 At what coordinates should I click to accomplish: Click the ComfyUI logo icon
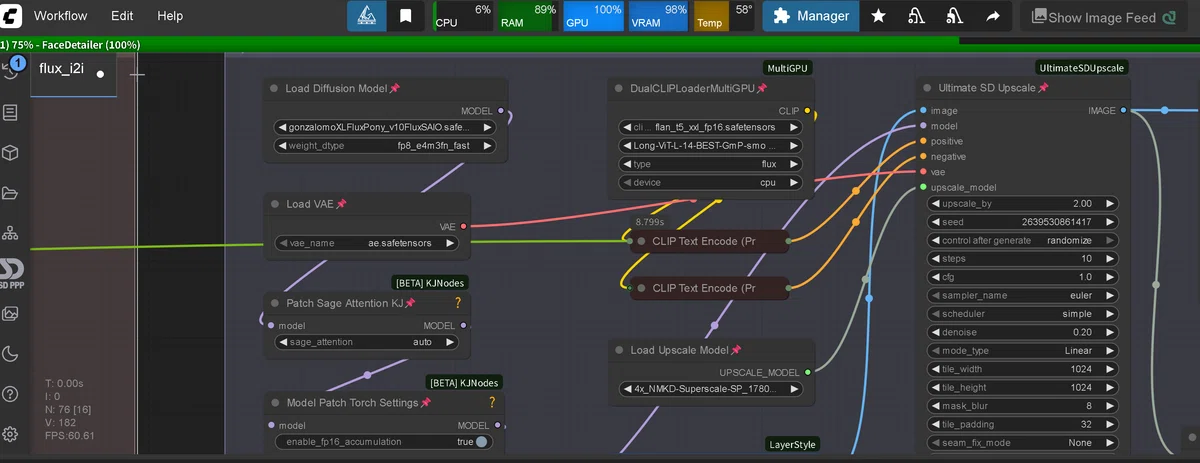pos(12,16)
